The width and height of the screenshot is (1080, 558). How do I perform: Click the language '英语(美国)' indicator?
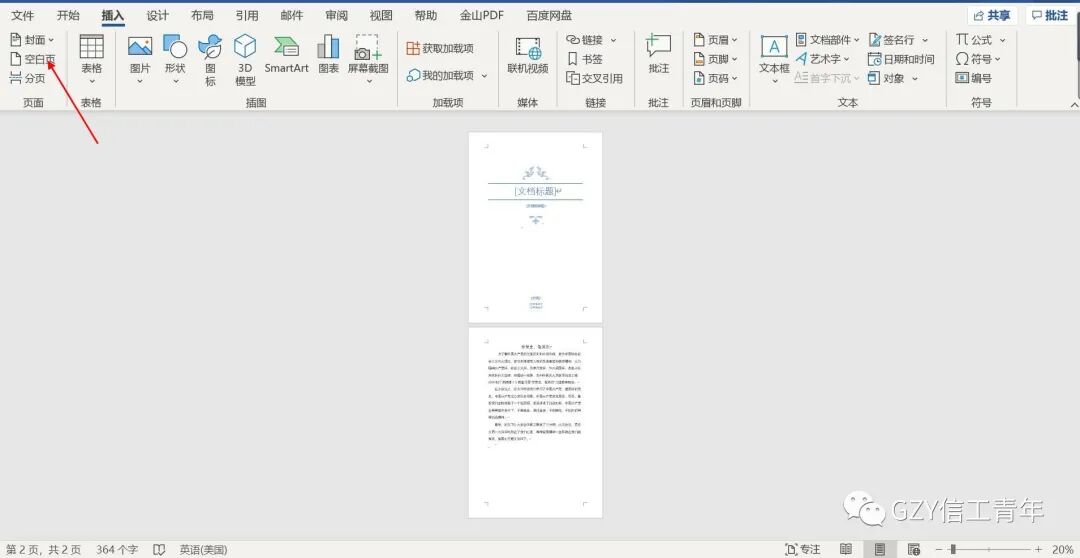pyautogui.click(x=203, y=550)
